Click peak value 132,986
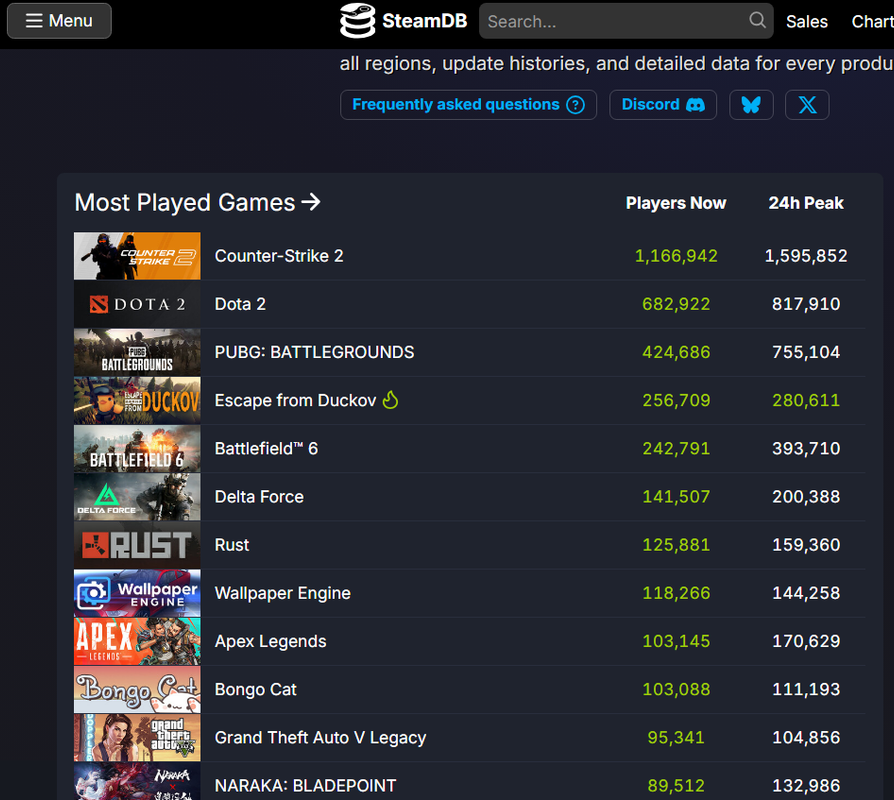The width and height of the screenshot is (894, 800). [x=806, y=786]
